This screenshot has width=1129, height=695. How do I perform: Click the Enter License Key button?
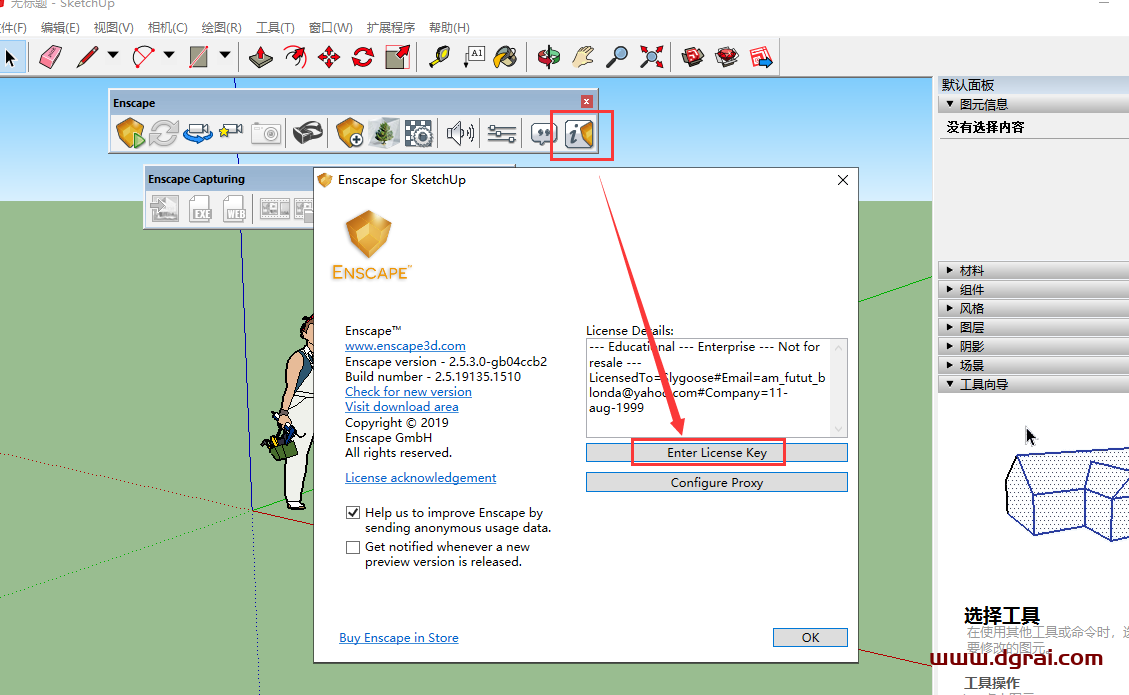tap(716, 452)
